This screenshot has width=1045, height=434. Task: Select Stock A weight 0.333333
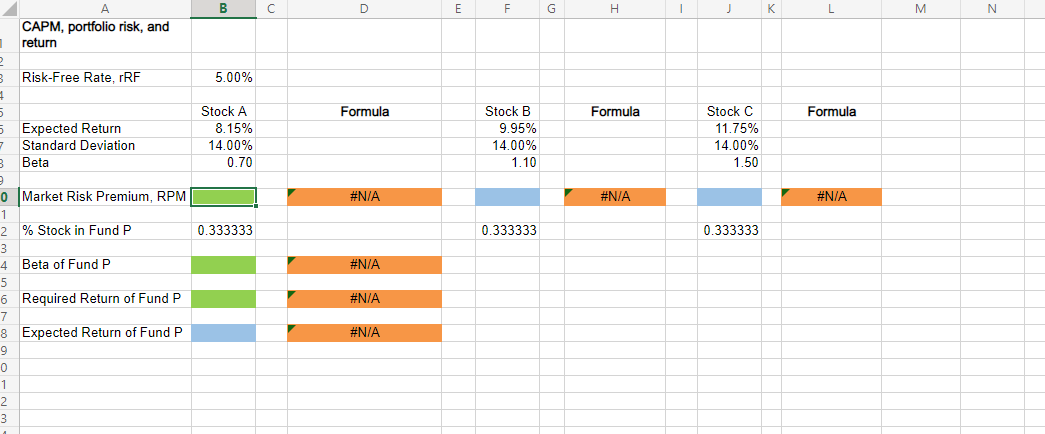click(x=223, y=231)
